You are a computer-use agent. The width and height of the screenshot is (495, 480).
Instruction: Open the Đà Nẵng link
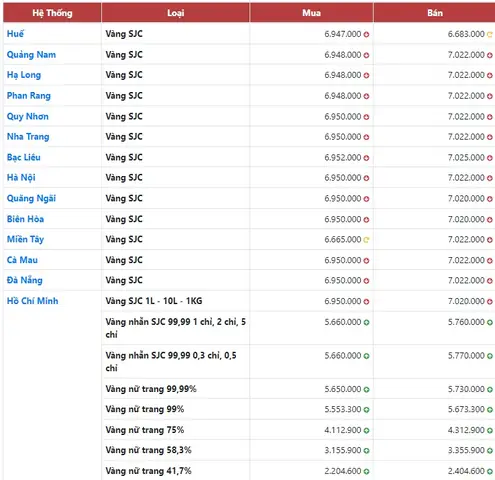tap(25, 280)
